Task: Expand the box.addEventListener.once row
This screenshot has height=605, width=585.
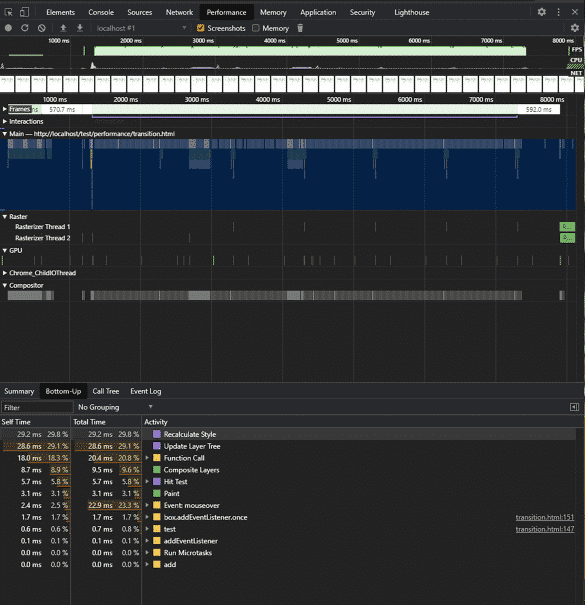Action: coord(147,517)
